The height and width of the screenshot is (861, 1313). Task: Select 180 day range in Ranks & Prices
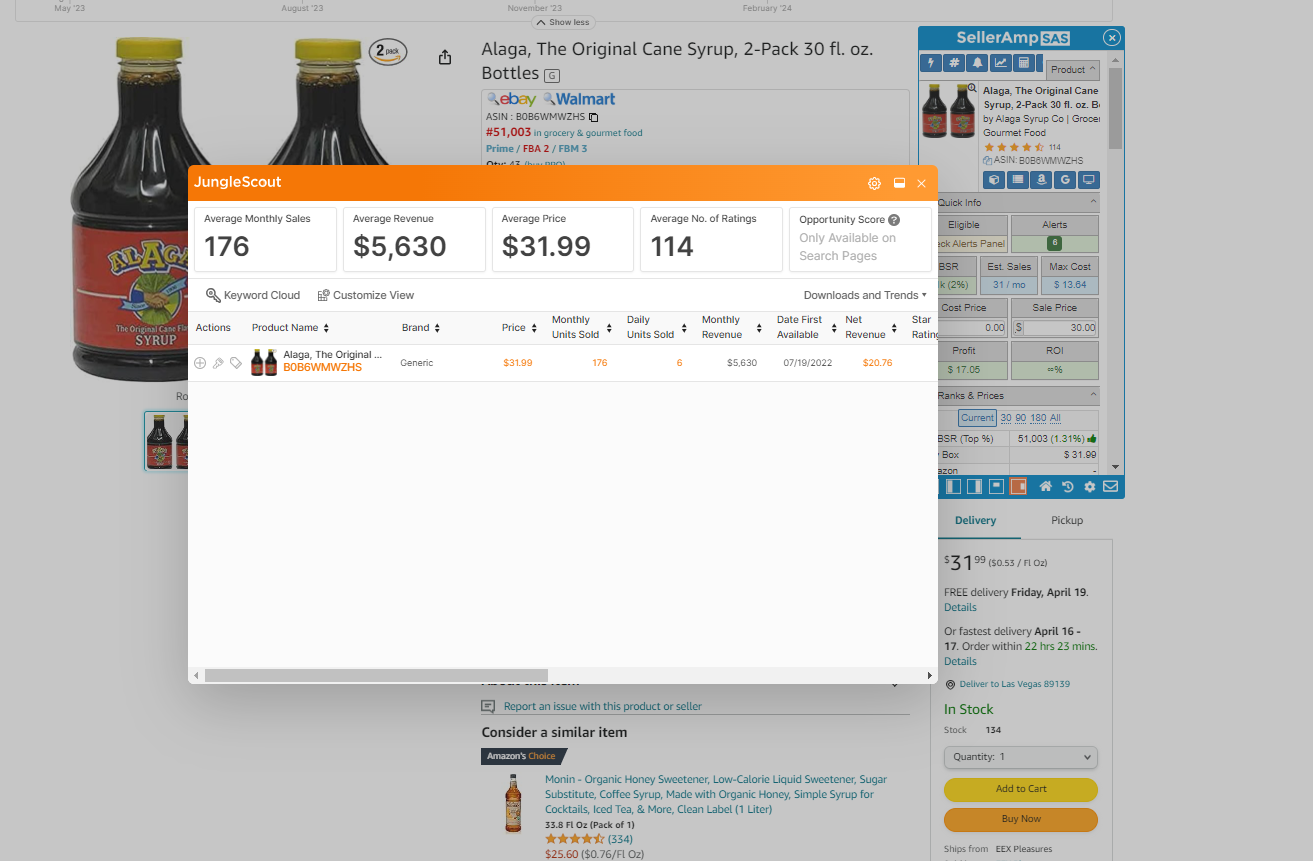click(1038, 418)
